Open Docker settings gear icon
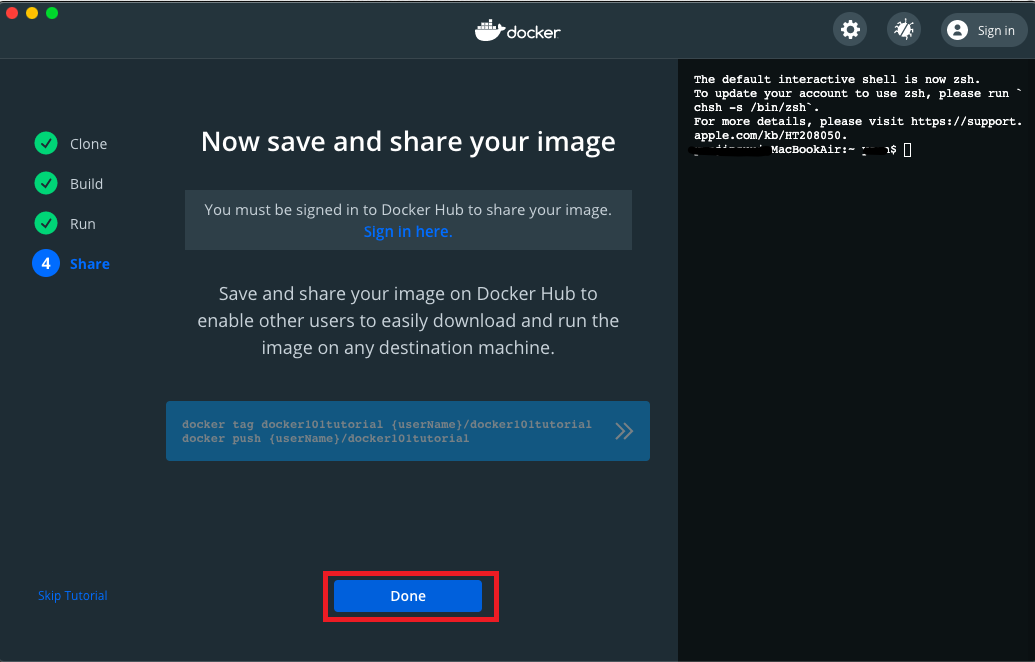 850,30
